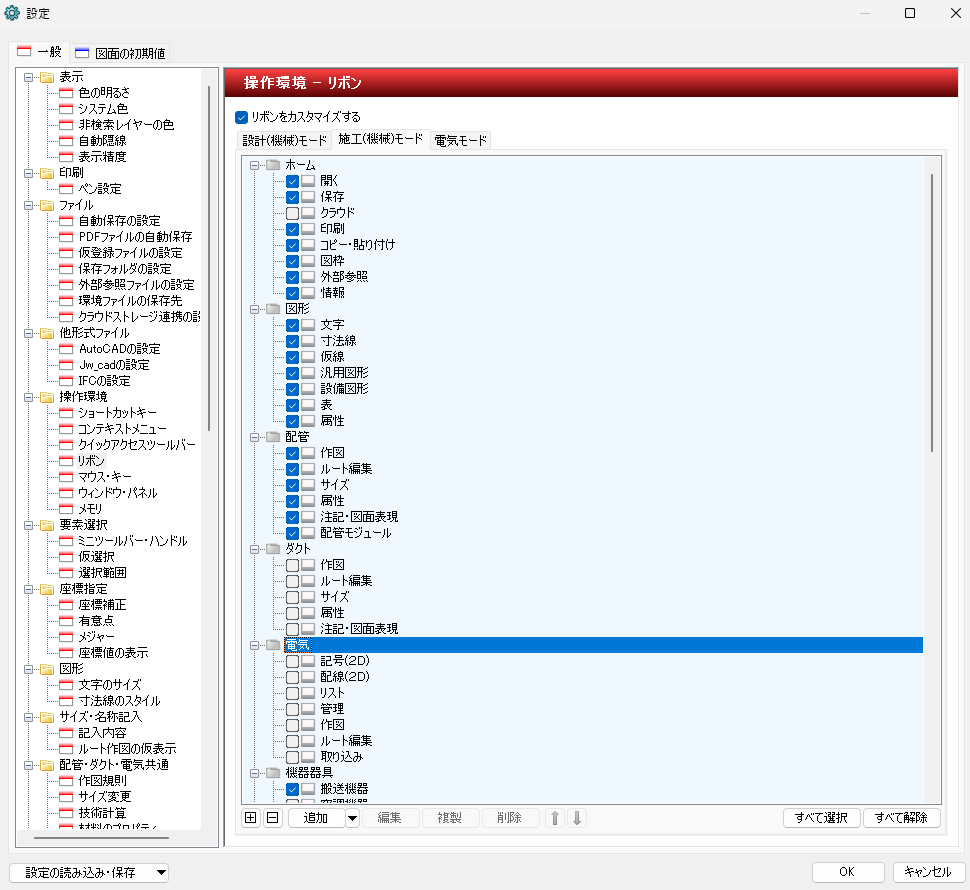Select the ショートカットキー settings page icon
This screenshot has height=890, width=970.
point(67,413)
